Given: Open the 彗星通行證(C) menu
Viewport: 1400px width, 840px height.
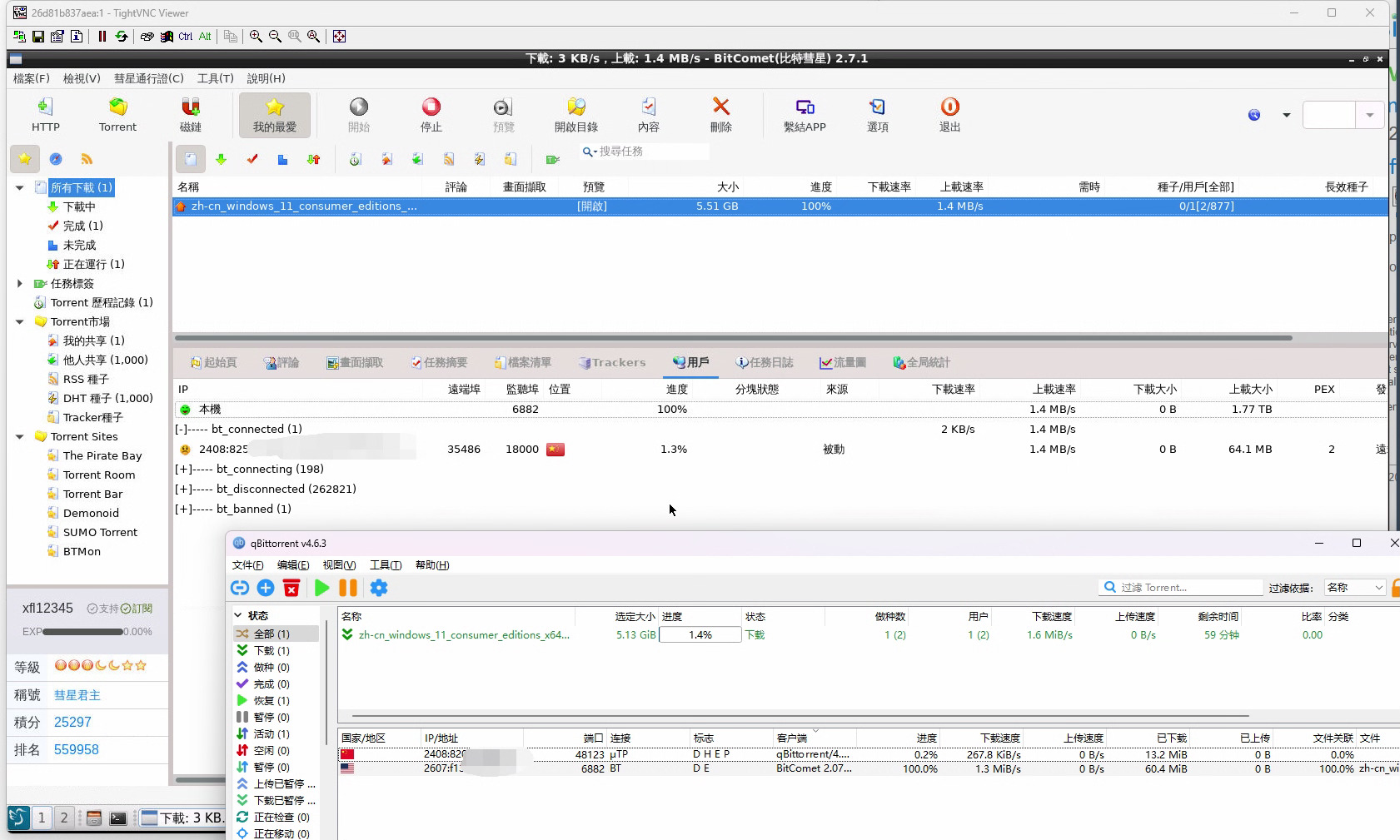Looking at the screenshot, I should point(148,78).
